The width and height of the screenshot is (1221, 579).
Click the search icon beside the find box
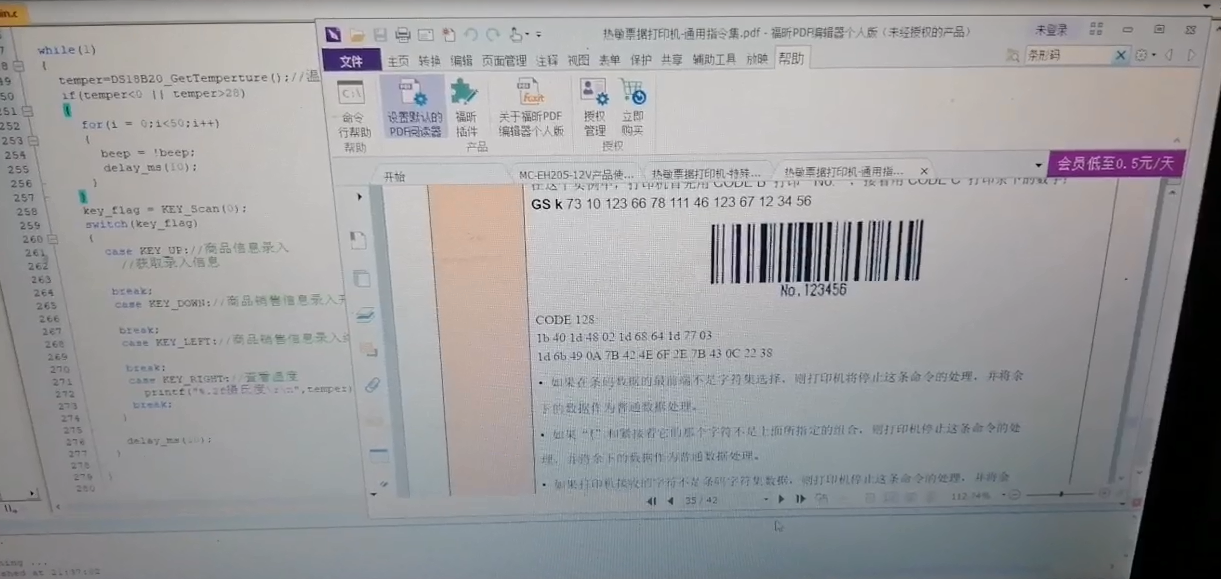tap(1015, 55)
